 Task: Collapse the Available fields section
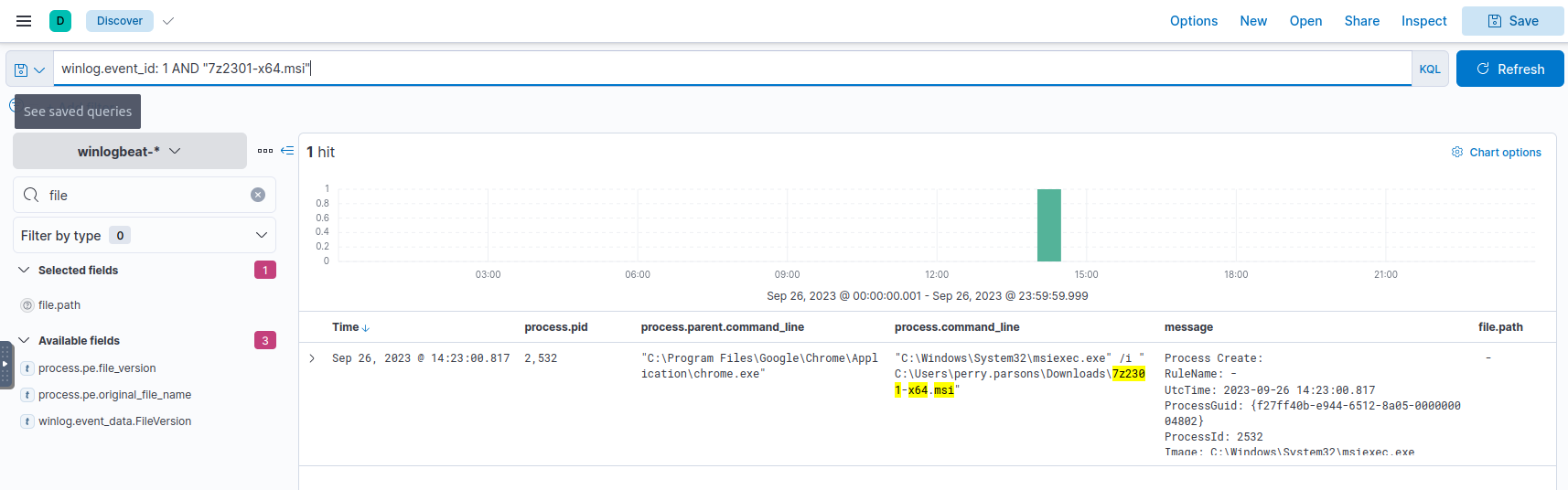[x=25, y=341]
